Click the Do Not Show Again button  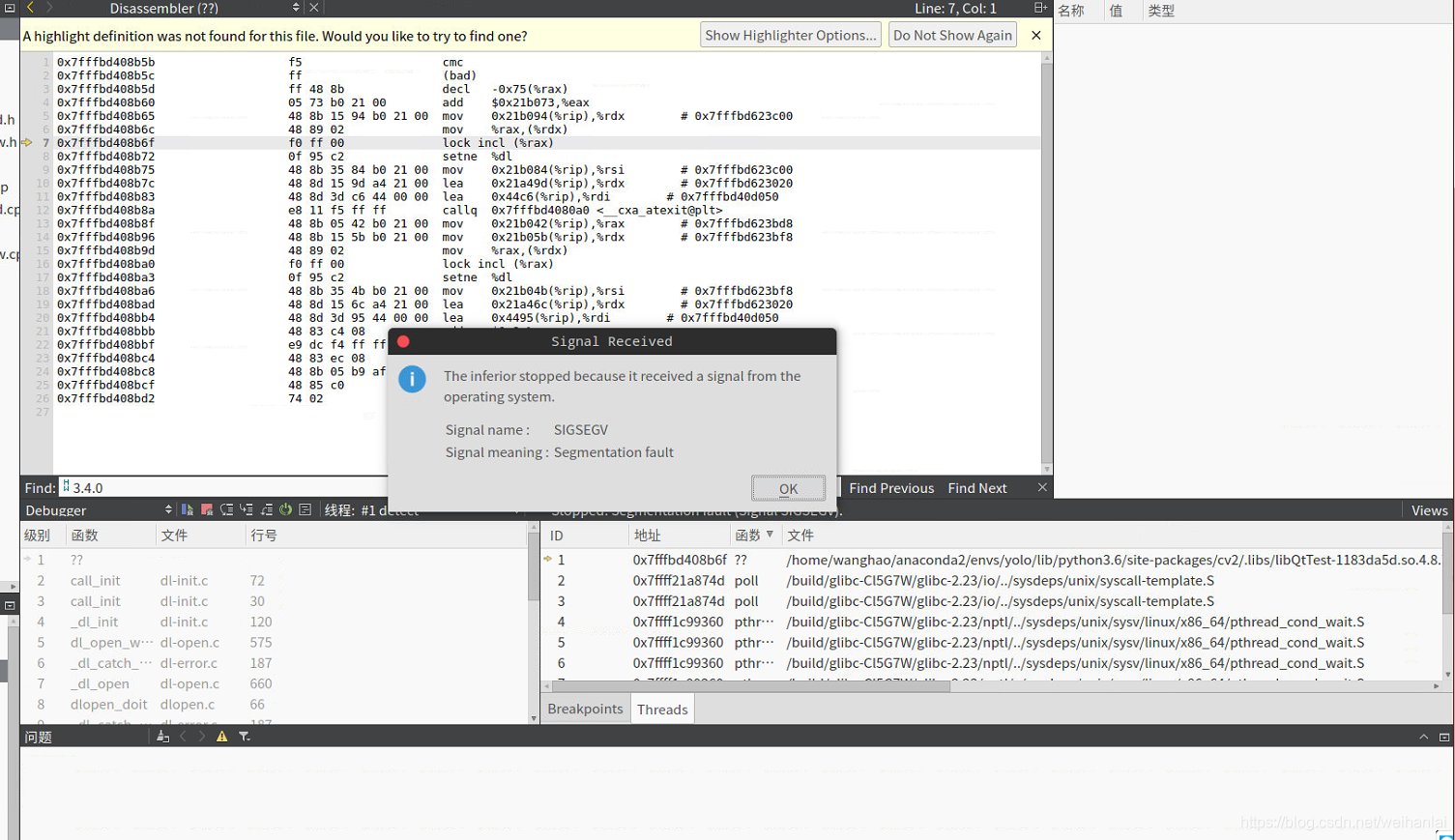pyautogui.click(x=952, y=35)
